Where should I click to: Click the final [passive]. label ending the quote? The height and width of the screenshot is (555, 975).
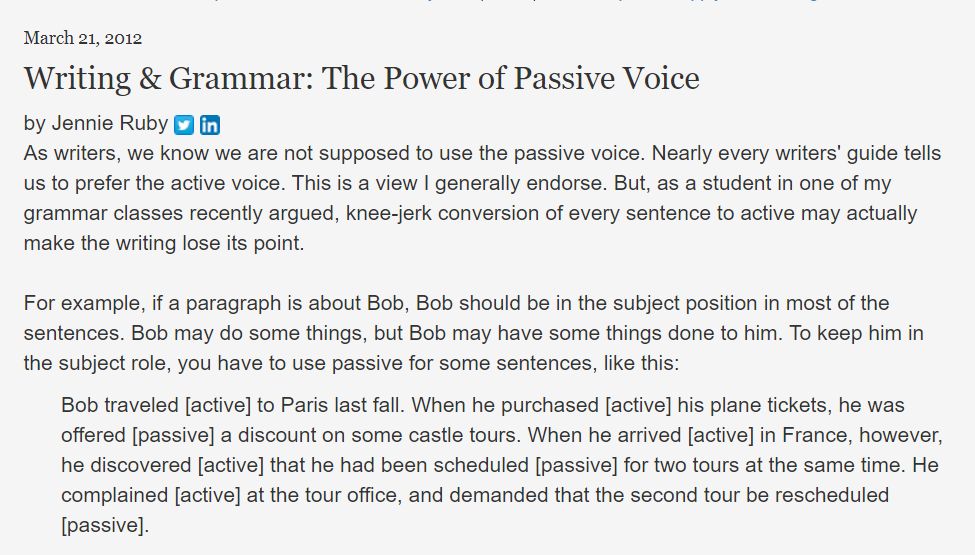pyautogui.click(x=105, y=525)
